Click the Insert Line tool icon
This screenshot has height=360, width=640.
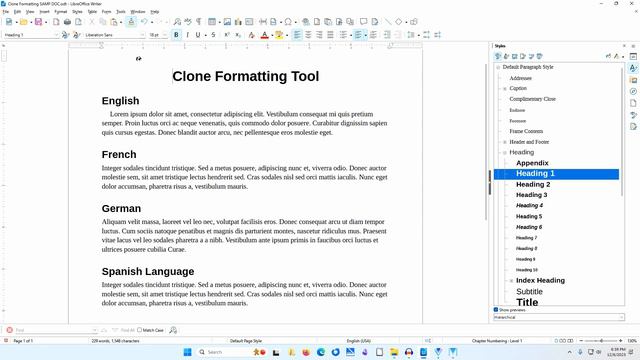388,22
